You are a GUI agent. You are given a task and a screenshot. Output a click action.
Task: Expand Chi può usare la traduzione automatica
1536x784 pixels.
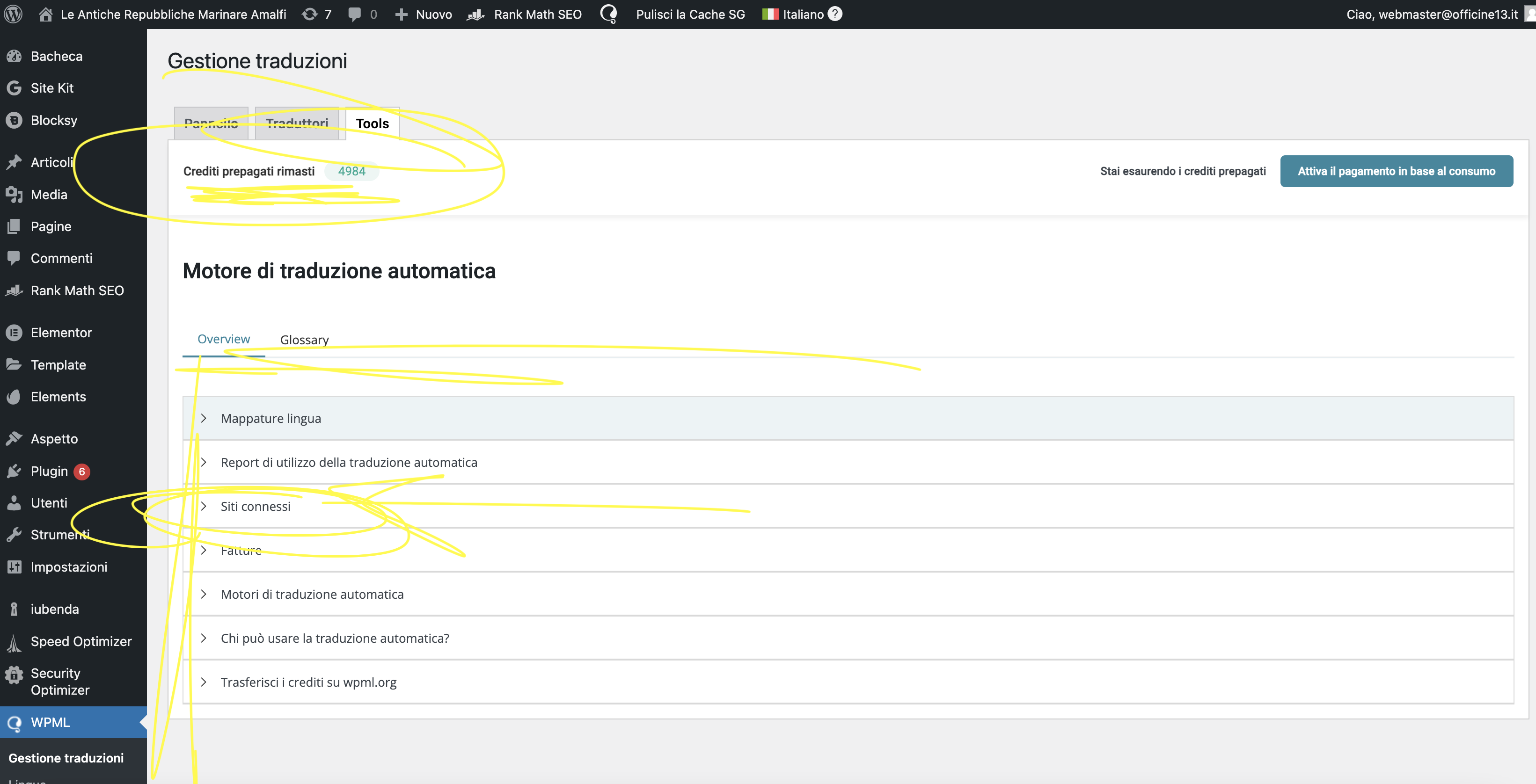coord(848,638)
